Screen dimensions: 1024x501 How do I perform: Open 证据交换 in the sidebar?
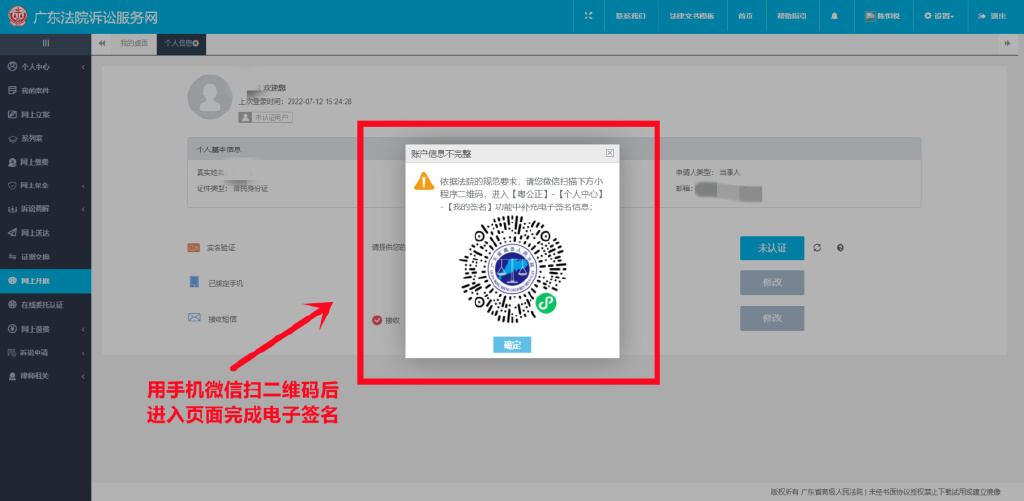coord(45,257)
